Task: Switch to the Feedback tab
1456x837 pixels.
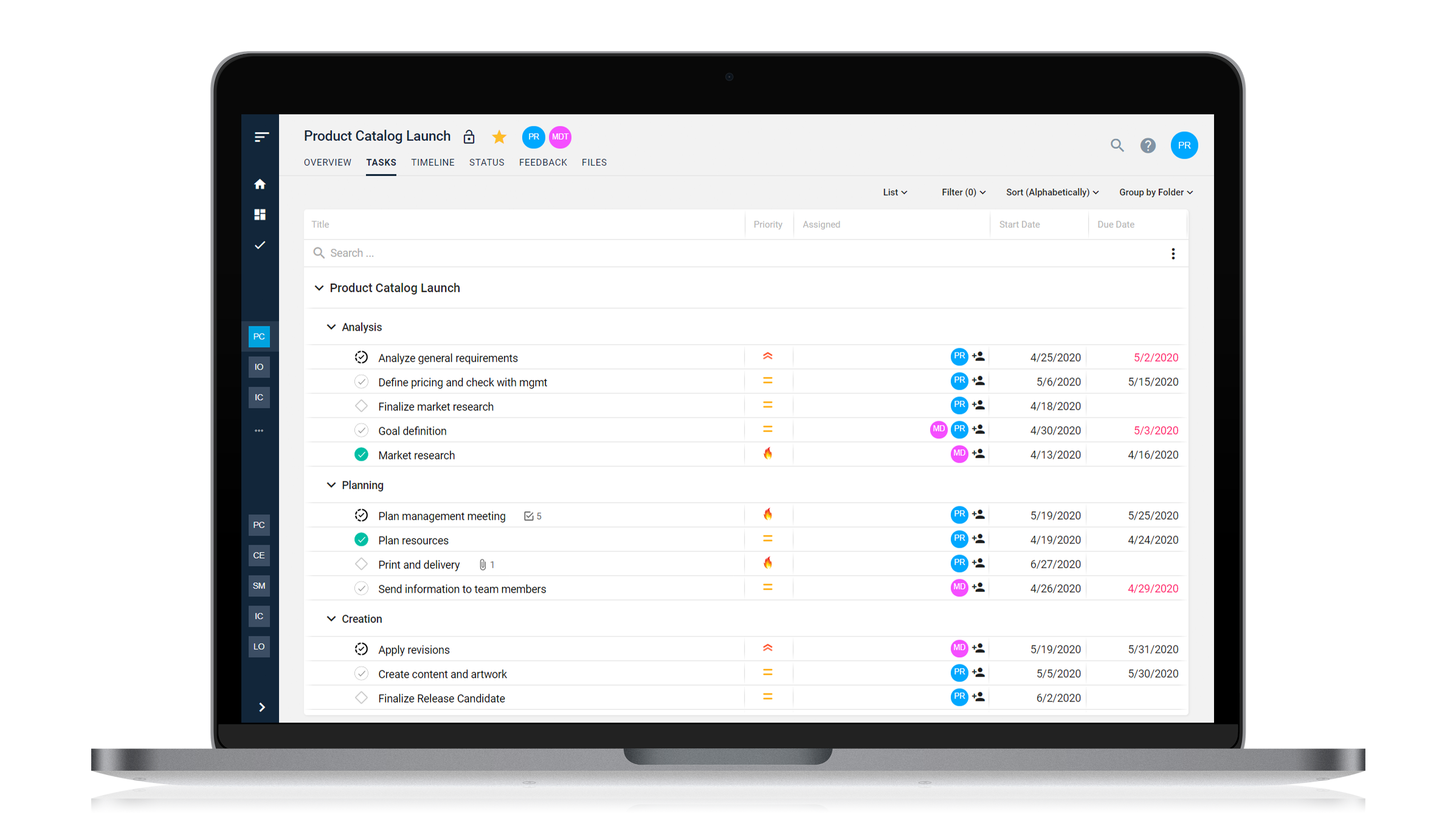Action: coord(543,162)
